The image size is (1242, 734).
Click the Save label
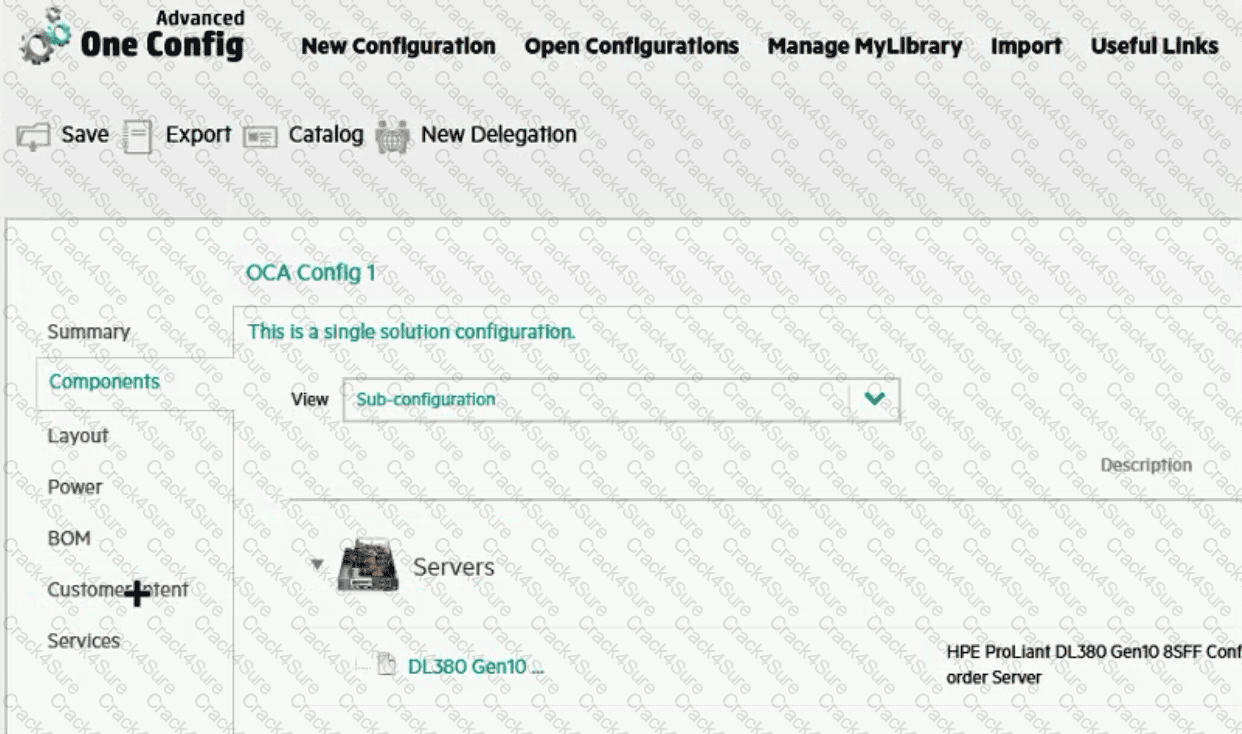tap(85, 134)
